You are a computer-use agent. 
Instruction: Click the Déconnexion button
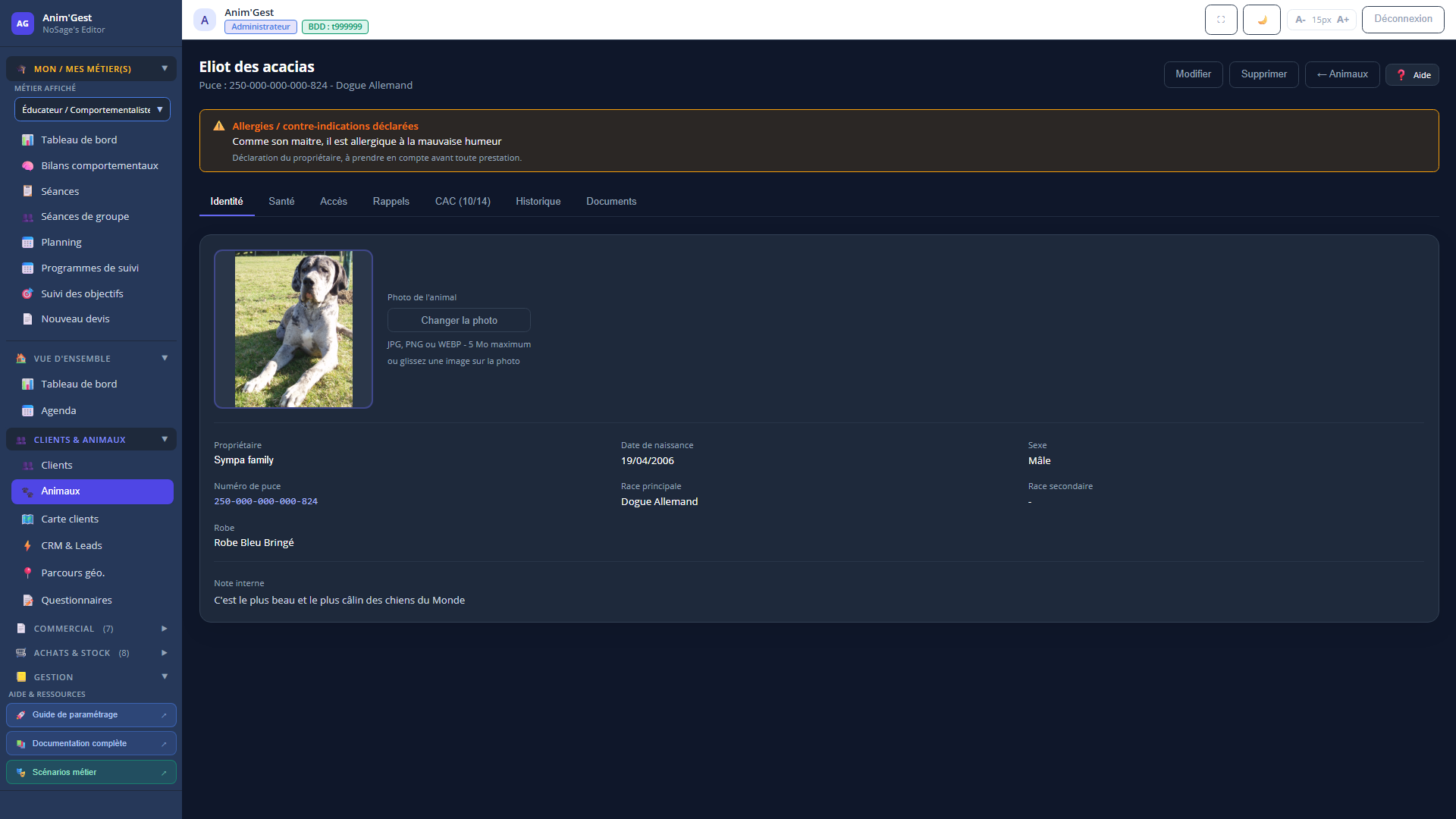click(x=1403, y=19)
